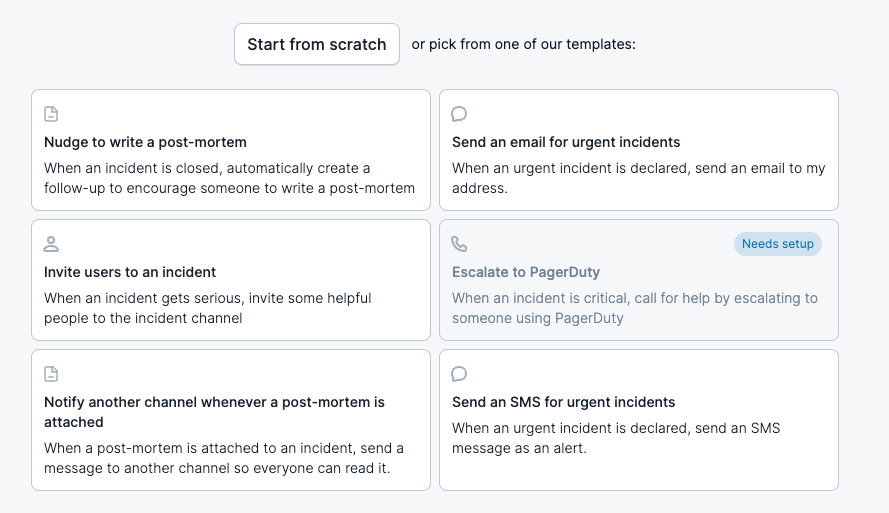Click the Start from scratch button
Screen dimensions: 889x513
[x=317, y=44]
